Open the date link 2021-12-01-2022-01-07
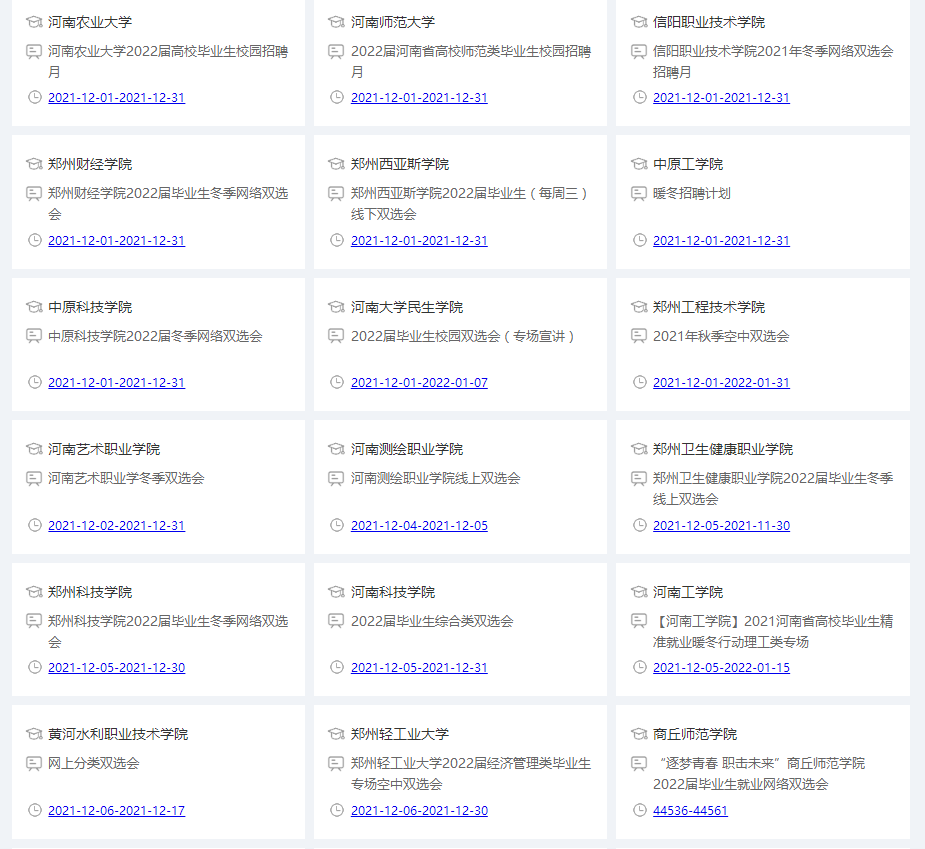 (419, 383)
